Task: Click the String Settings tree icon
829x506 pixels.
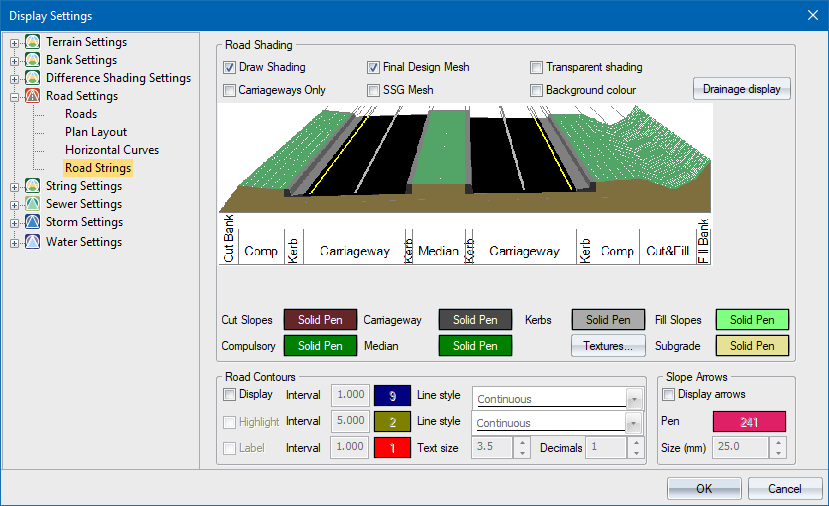Action: tap(33, 186)
